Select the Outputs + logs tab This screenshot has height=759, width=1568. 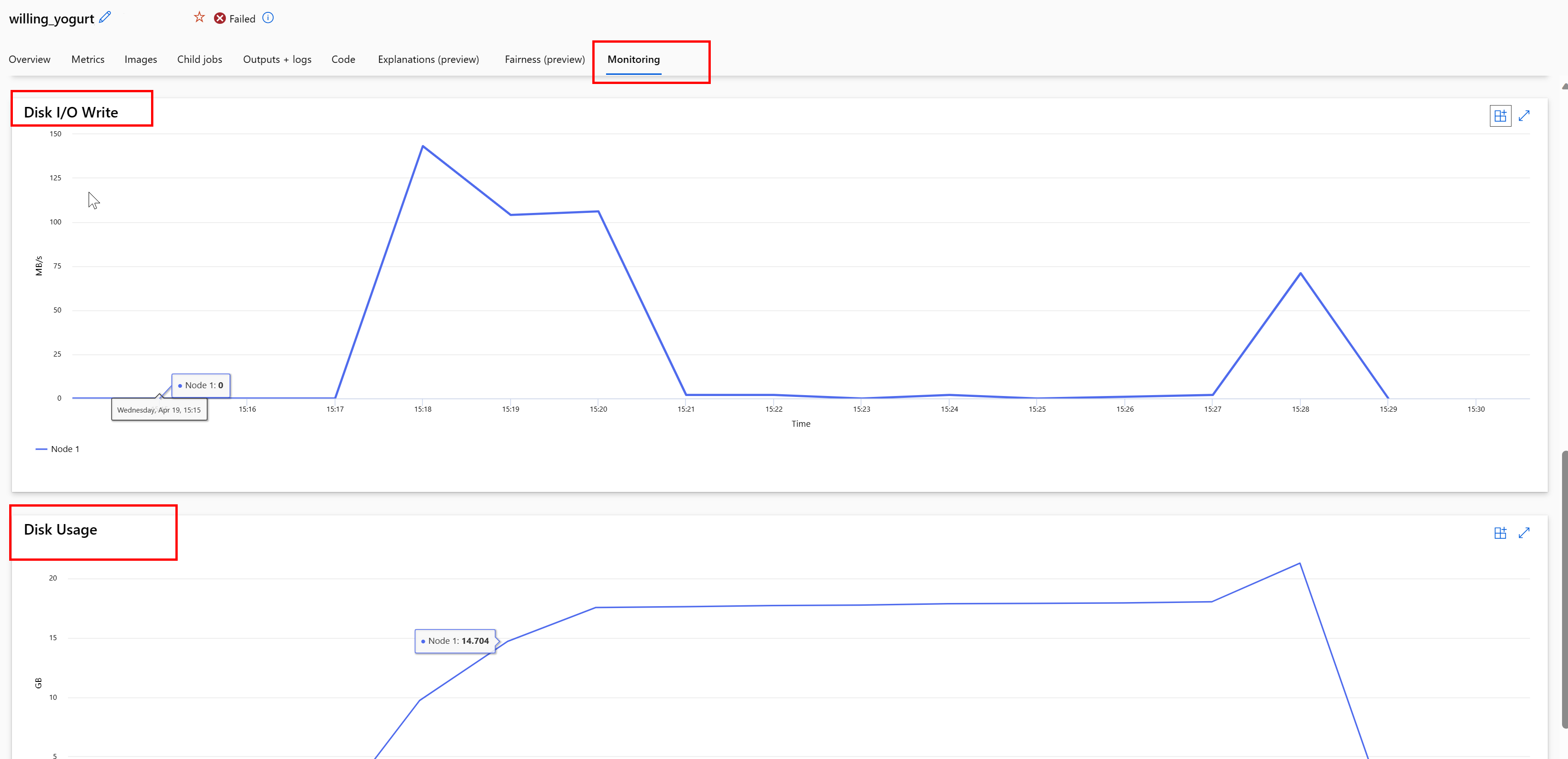tap(277, 60)
